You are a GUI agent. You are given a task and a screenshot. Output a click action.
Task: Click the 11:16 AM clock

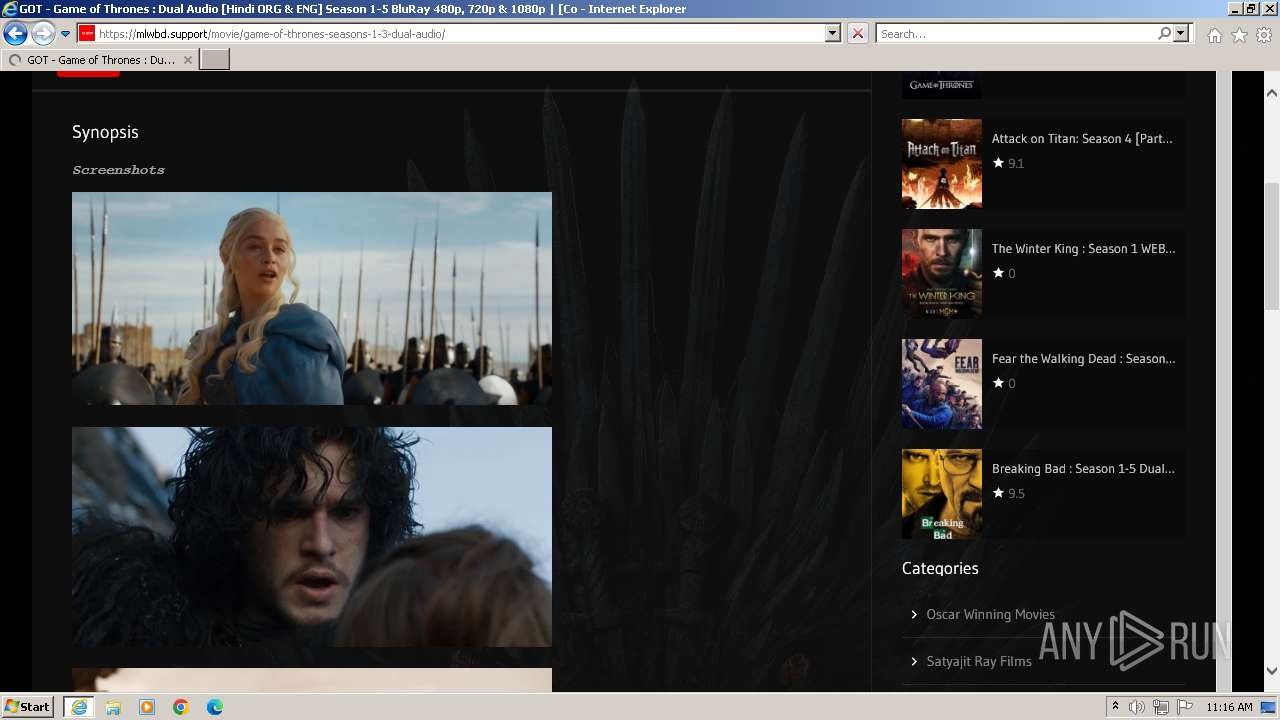click(x=1229, y=707)
